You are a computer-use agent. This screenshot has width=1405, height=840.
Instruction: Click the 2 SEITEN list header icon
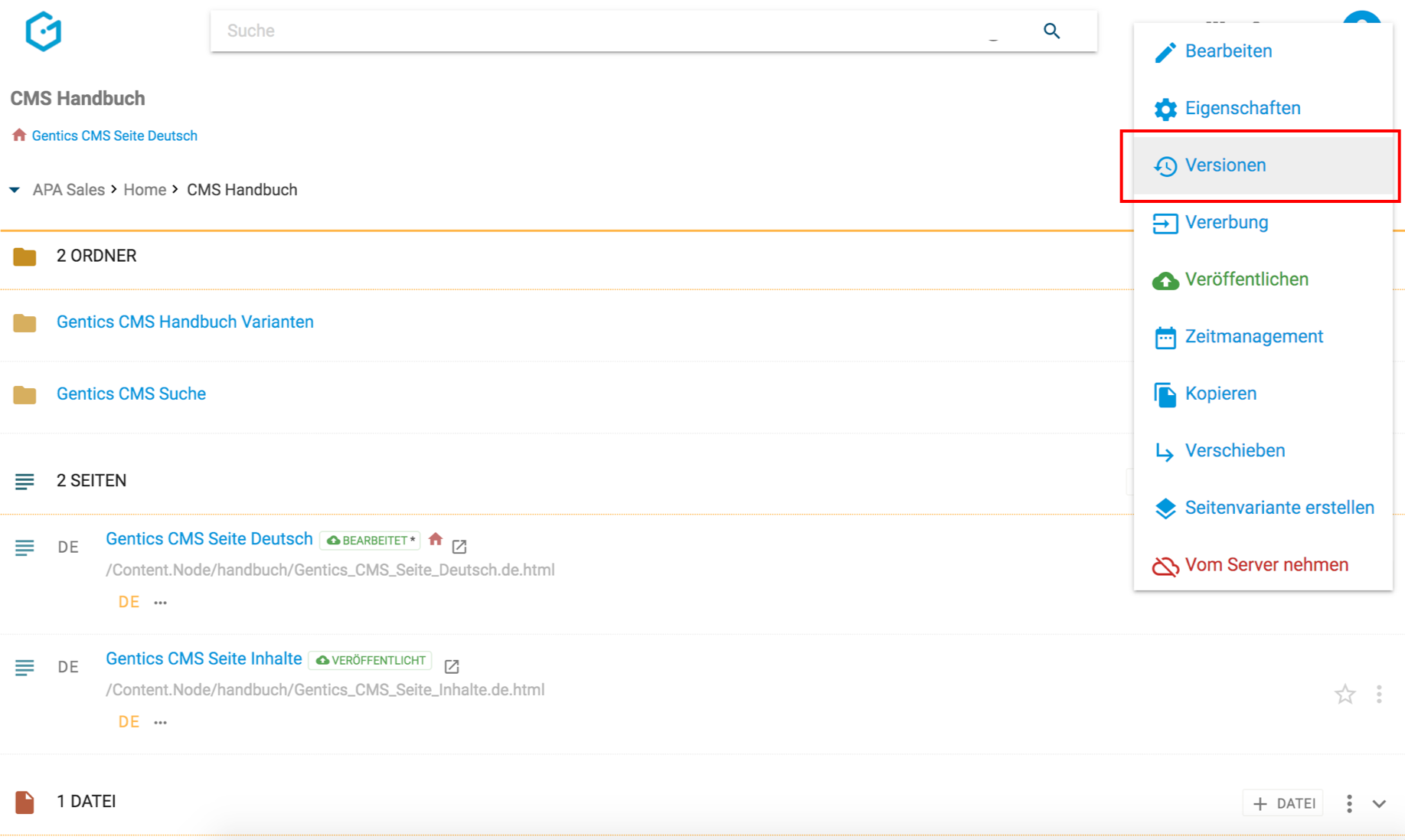point(25,482)
